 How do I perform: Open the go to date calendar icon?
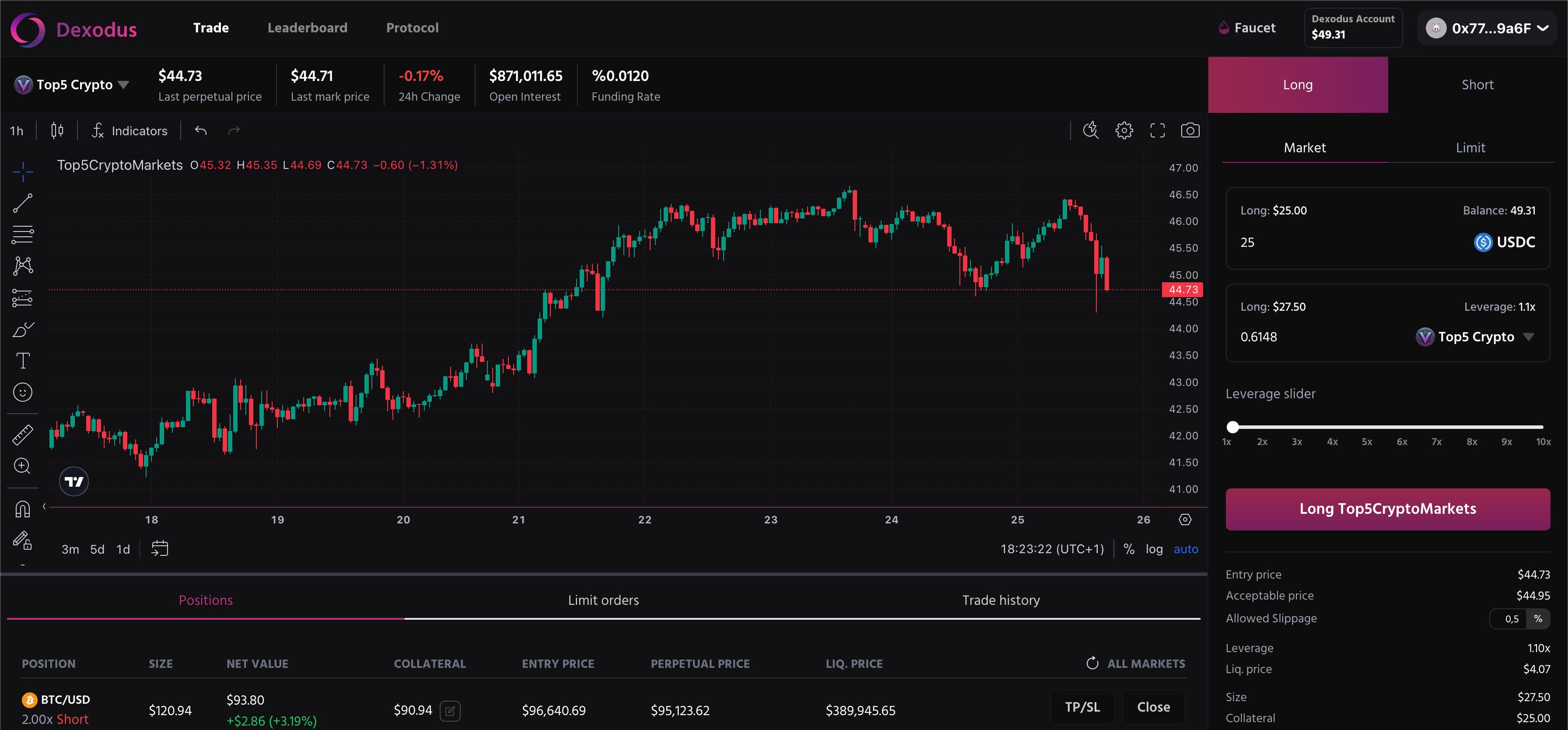(160, 548)
